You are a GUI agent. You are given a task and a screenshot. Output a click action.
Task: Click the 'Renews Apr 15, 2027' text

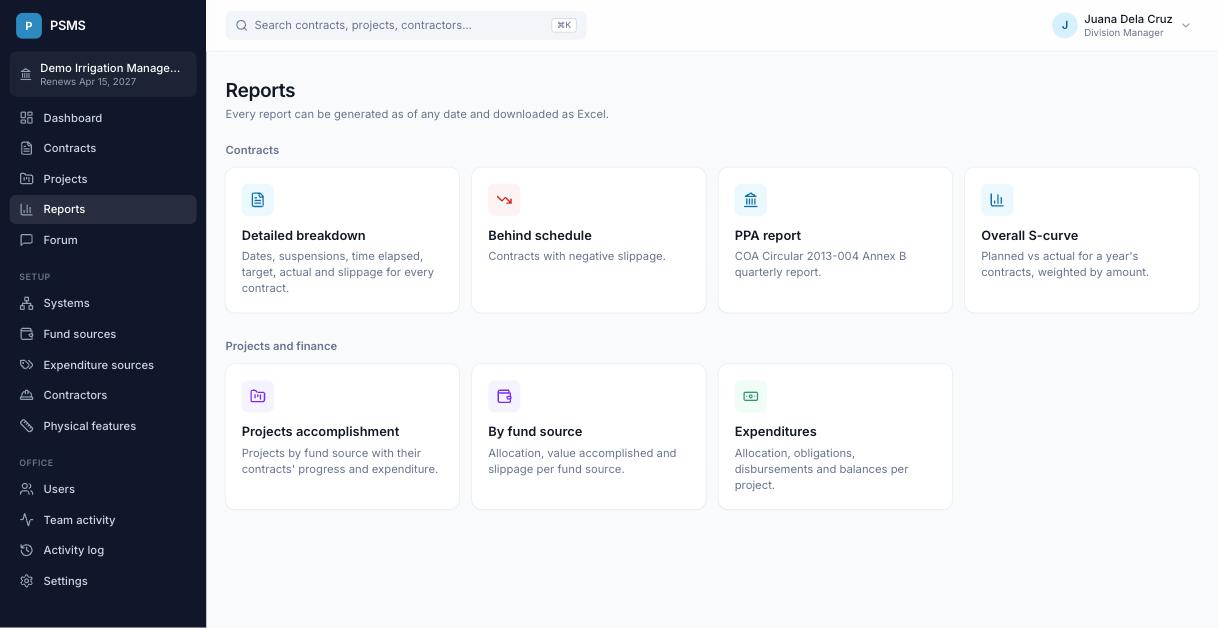point(88,82)
